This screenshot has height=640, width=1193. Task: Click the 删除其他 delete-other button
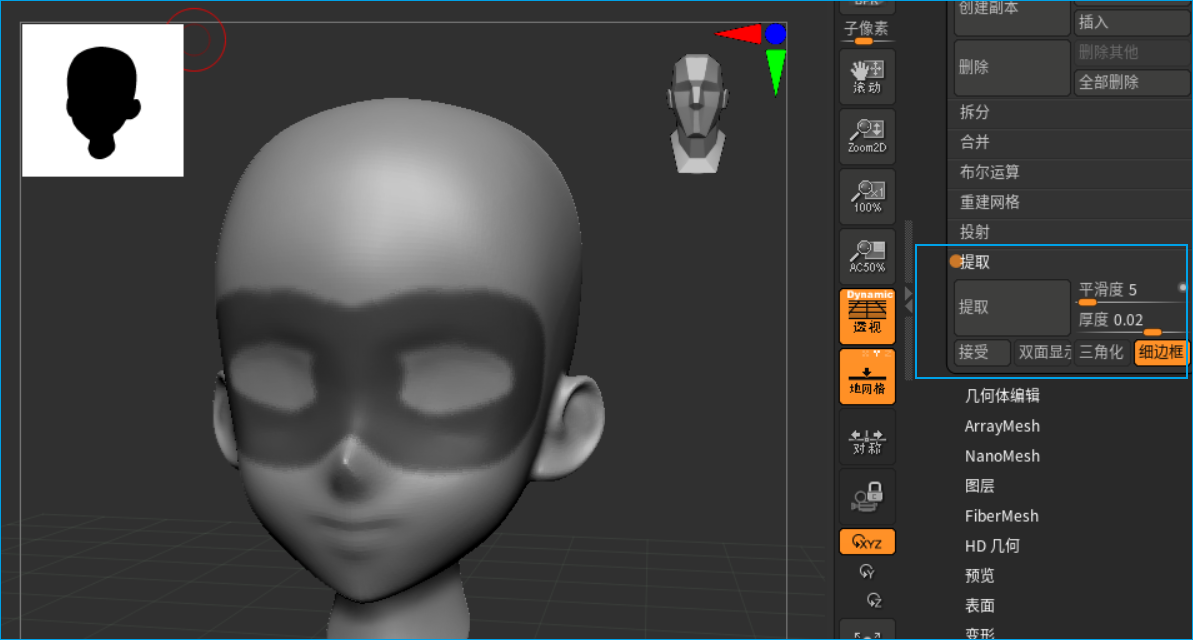(x=1131, y=53)
